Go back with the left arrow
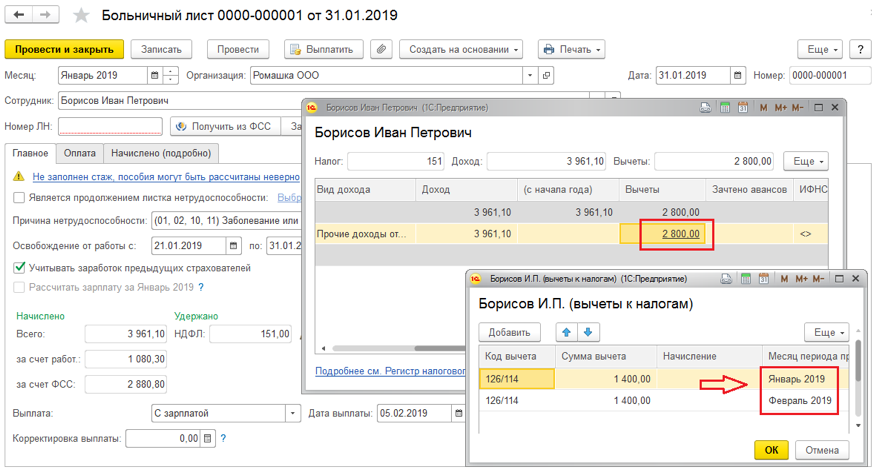Image resolution: width=872 pixels, height=472 pixels. 18,15
